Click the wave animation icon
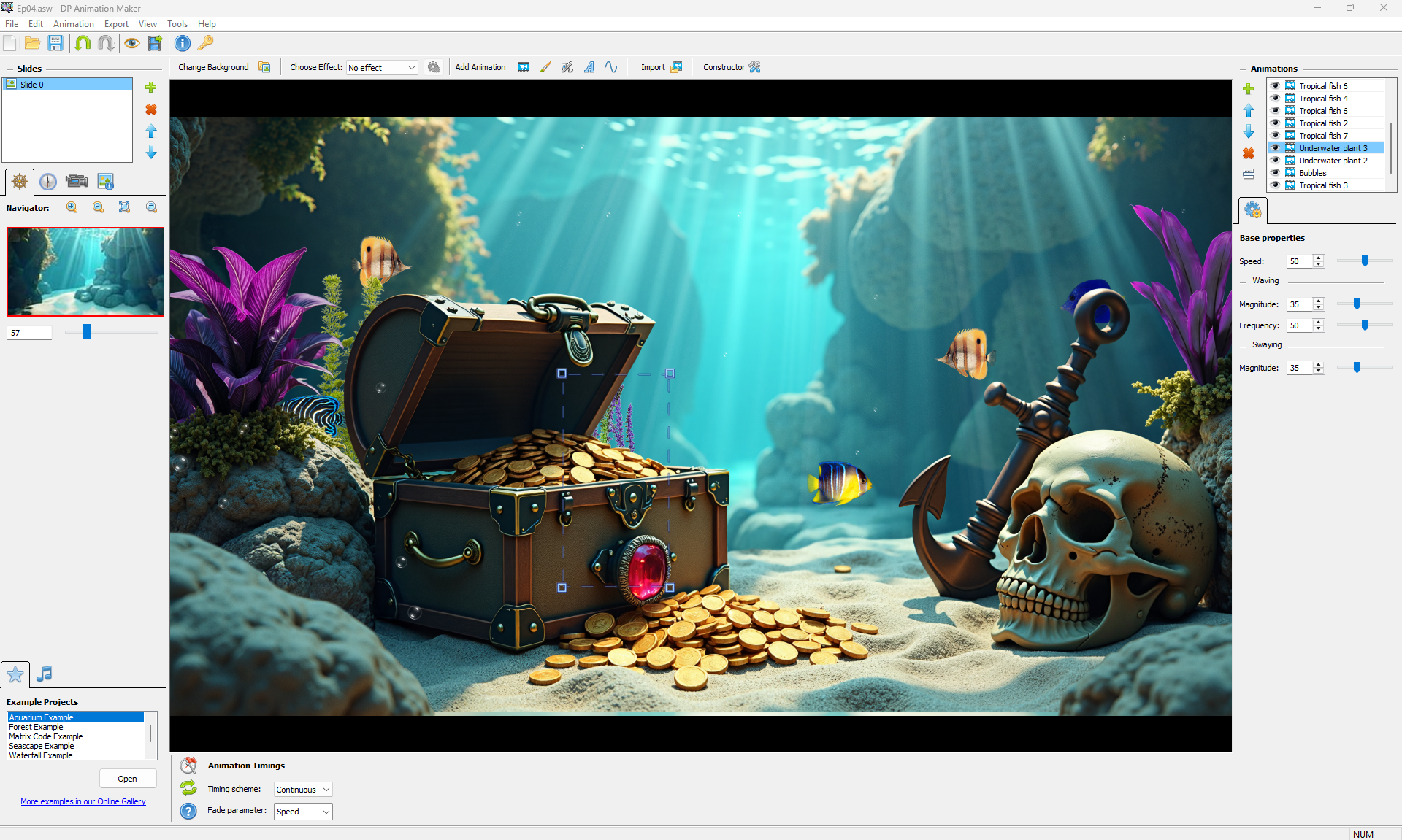This screenshot has width=1402, height=840. (611, 67)
